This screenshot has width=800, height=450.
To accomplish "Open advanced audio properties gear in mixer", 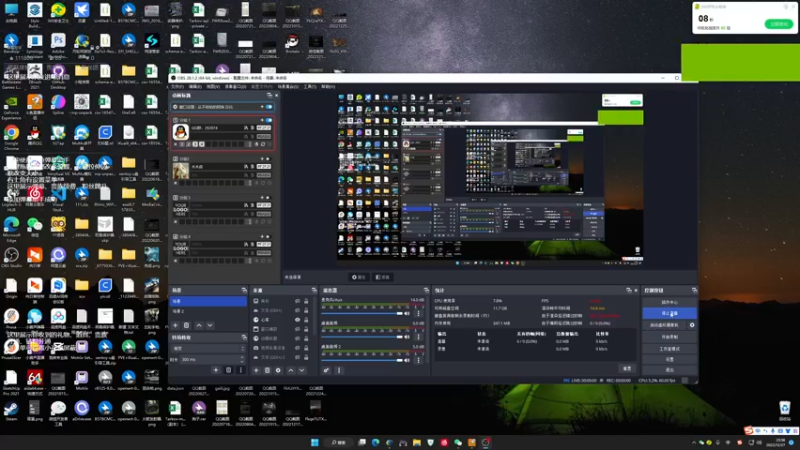I will tap(326, 370).
